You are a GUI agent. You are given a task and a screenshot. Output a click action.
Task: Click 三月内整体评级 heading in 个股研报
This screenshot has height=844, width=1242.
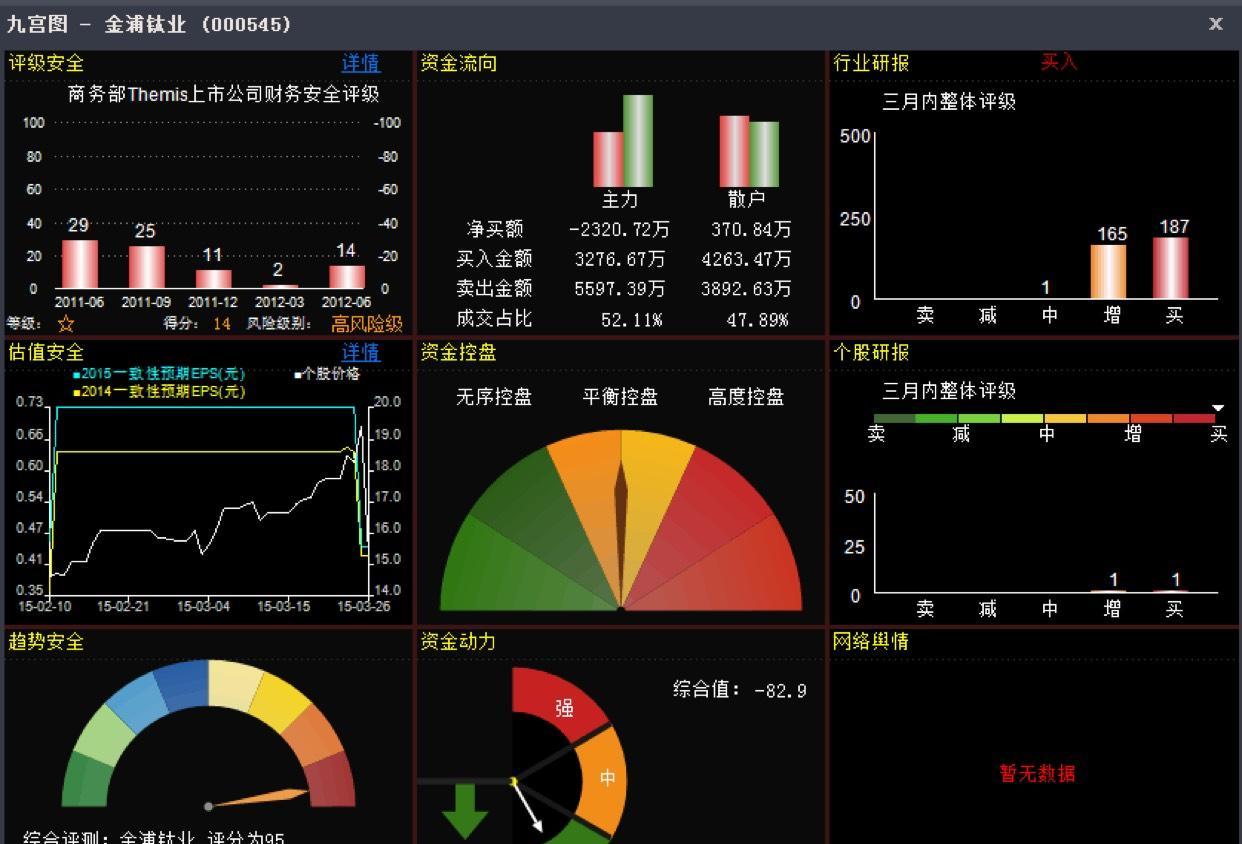949,390
